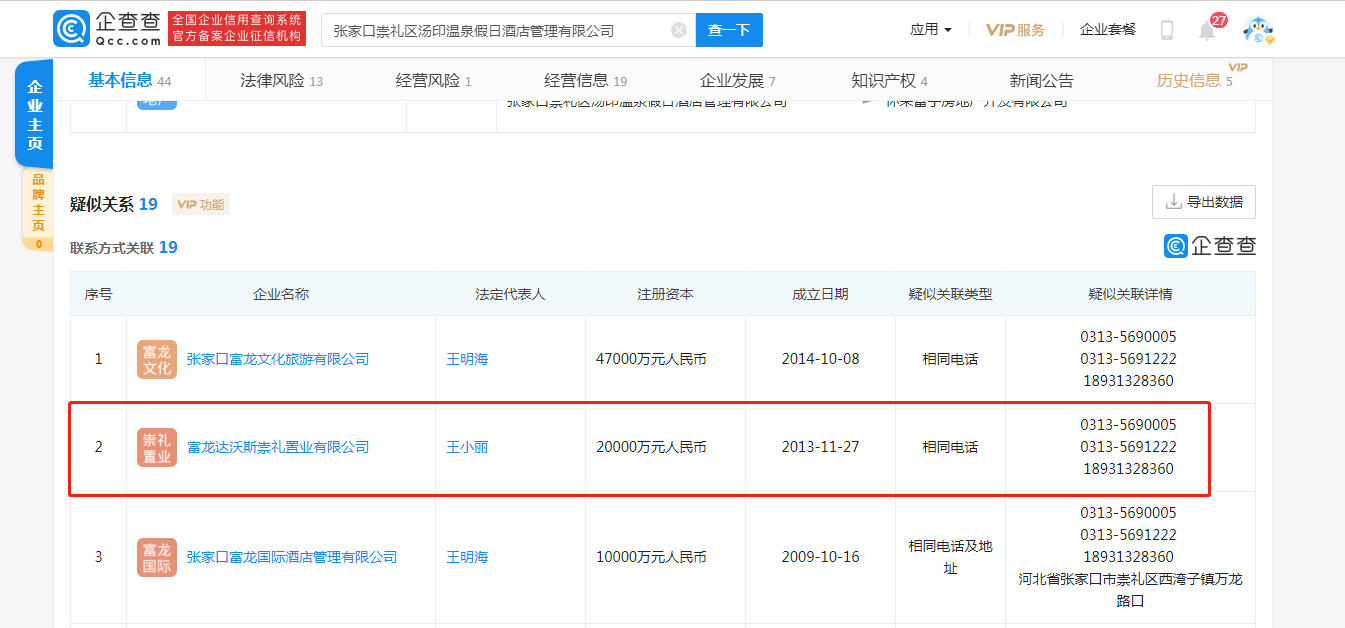Open 王小丽 legal representative link
The width and height of the screenshot is (1345, 628).
coord(467,448)
